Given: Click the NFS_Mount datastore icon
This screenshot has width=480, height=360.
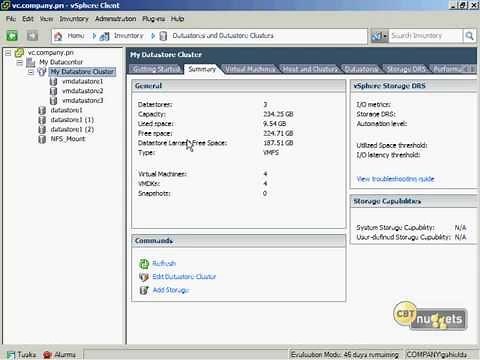Looking at the screenshot, I should 42,139.
